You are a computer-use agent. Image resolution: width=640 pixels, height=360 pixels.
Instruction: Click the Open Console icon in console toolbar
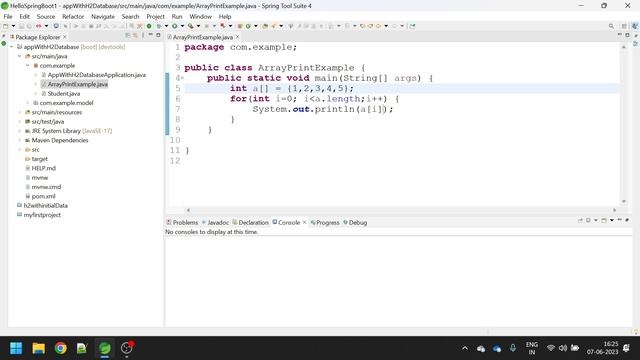pyautogui.click(x=604, y=220)
